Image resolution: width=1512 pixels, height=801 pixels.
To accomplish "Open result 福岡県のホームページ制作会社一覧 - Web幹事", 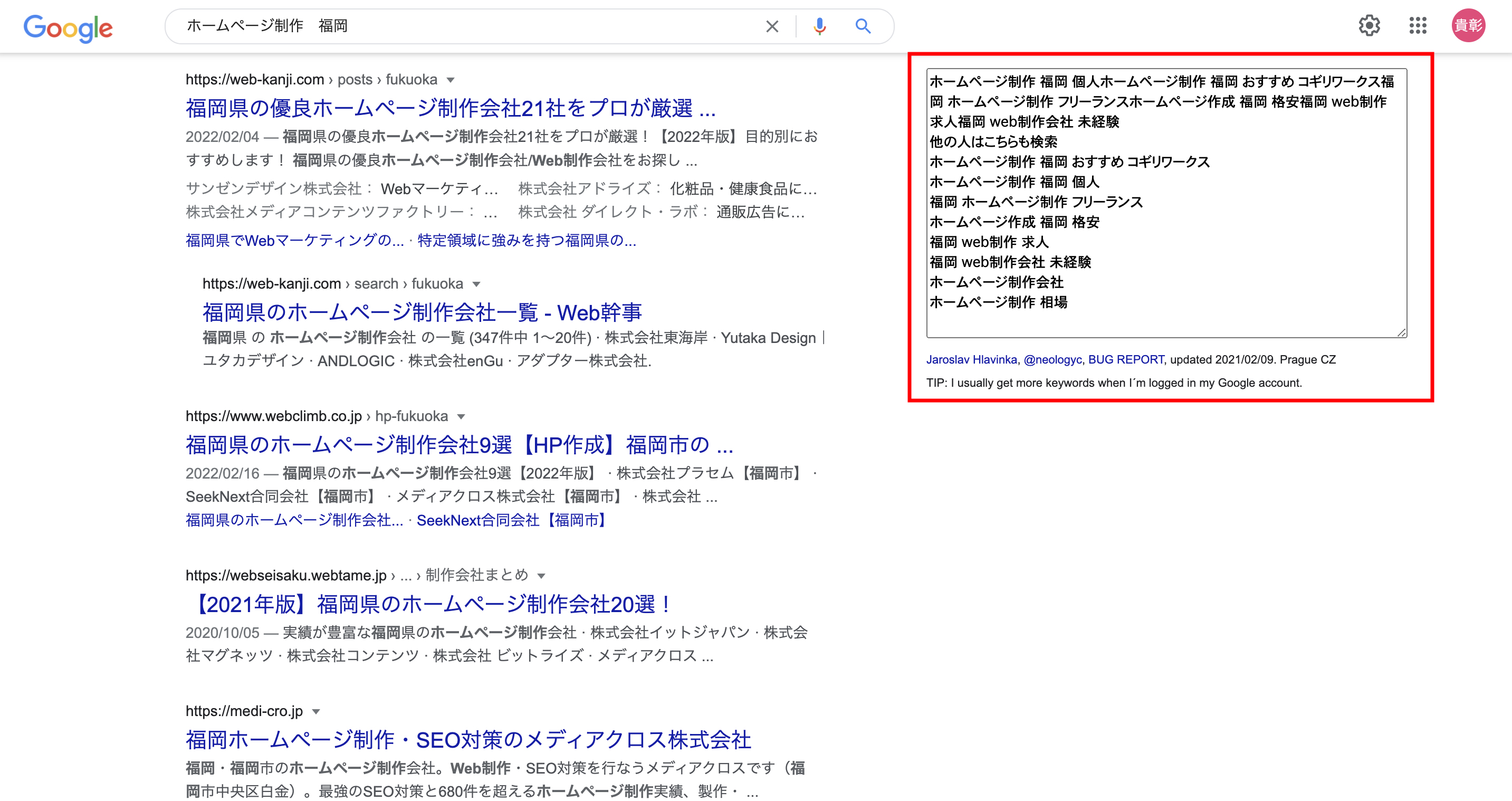I will tap(422, 312).
